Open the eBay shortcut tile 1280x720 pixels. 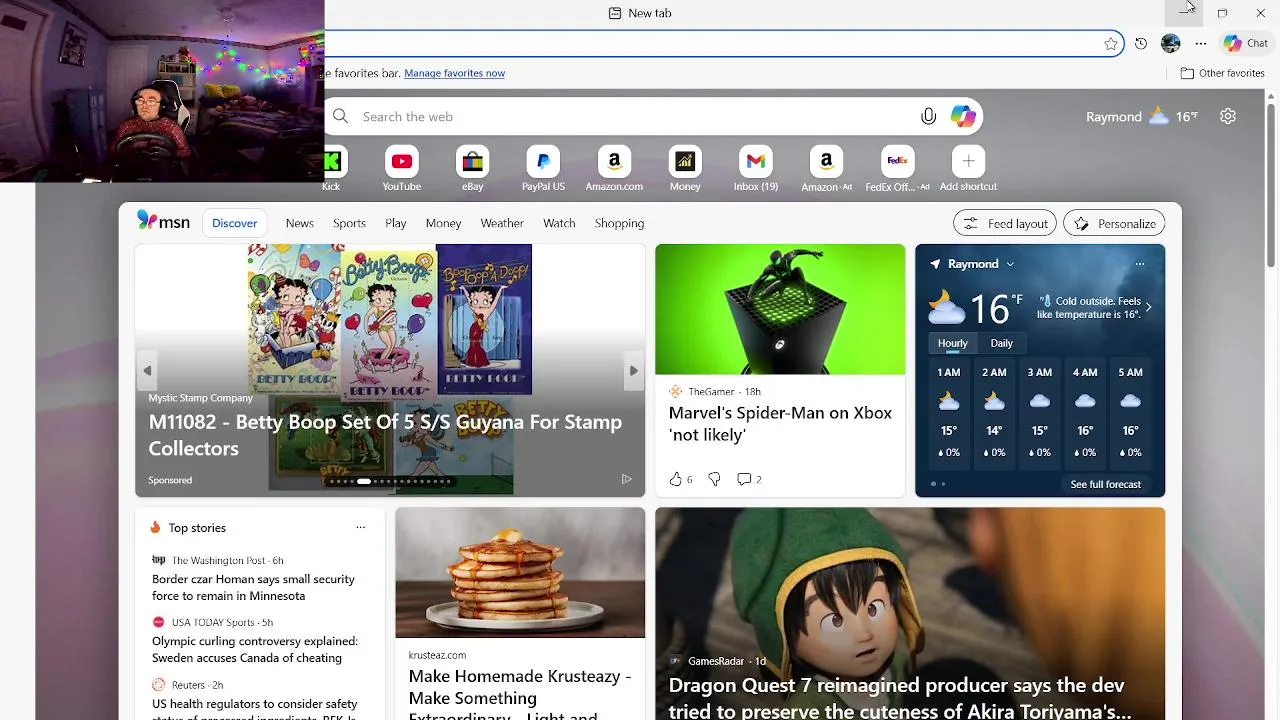tap(473, 169)
